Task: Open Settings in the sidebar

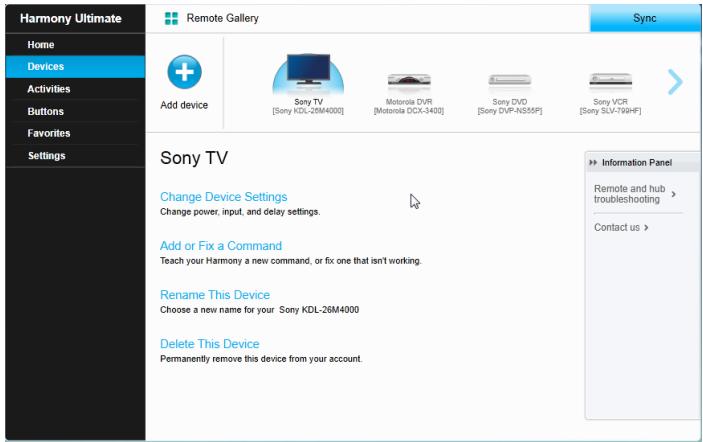Action: [x=75, y=156]
